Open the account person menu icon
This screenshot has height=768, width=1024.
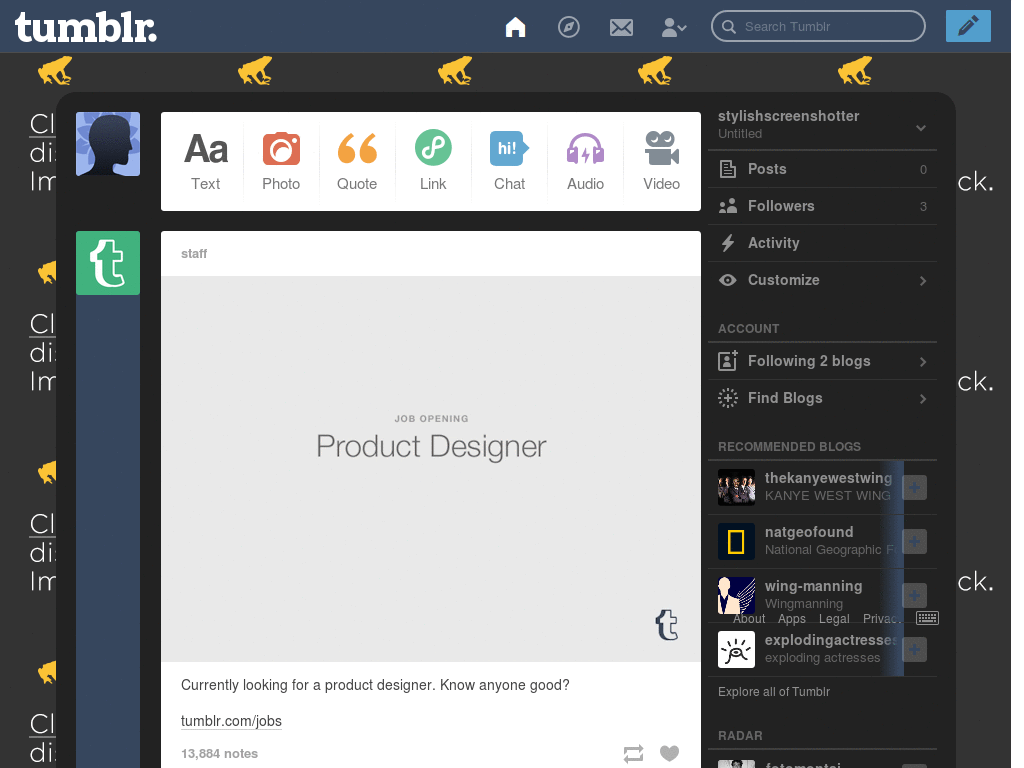[x=673, y=27]
